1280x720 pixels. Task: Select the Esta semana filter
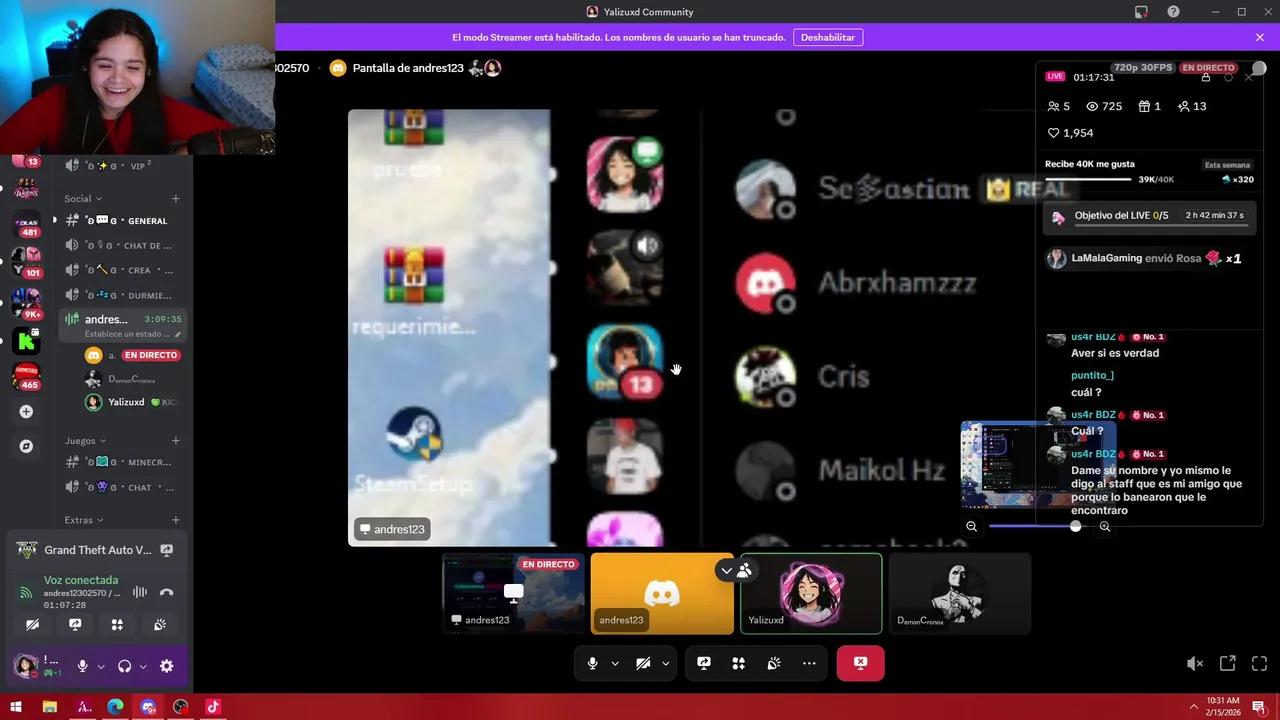[x=1227, y=165]
